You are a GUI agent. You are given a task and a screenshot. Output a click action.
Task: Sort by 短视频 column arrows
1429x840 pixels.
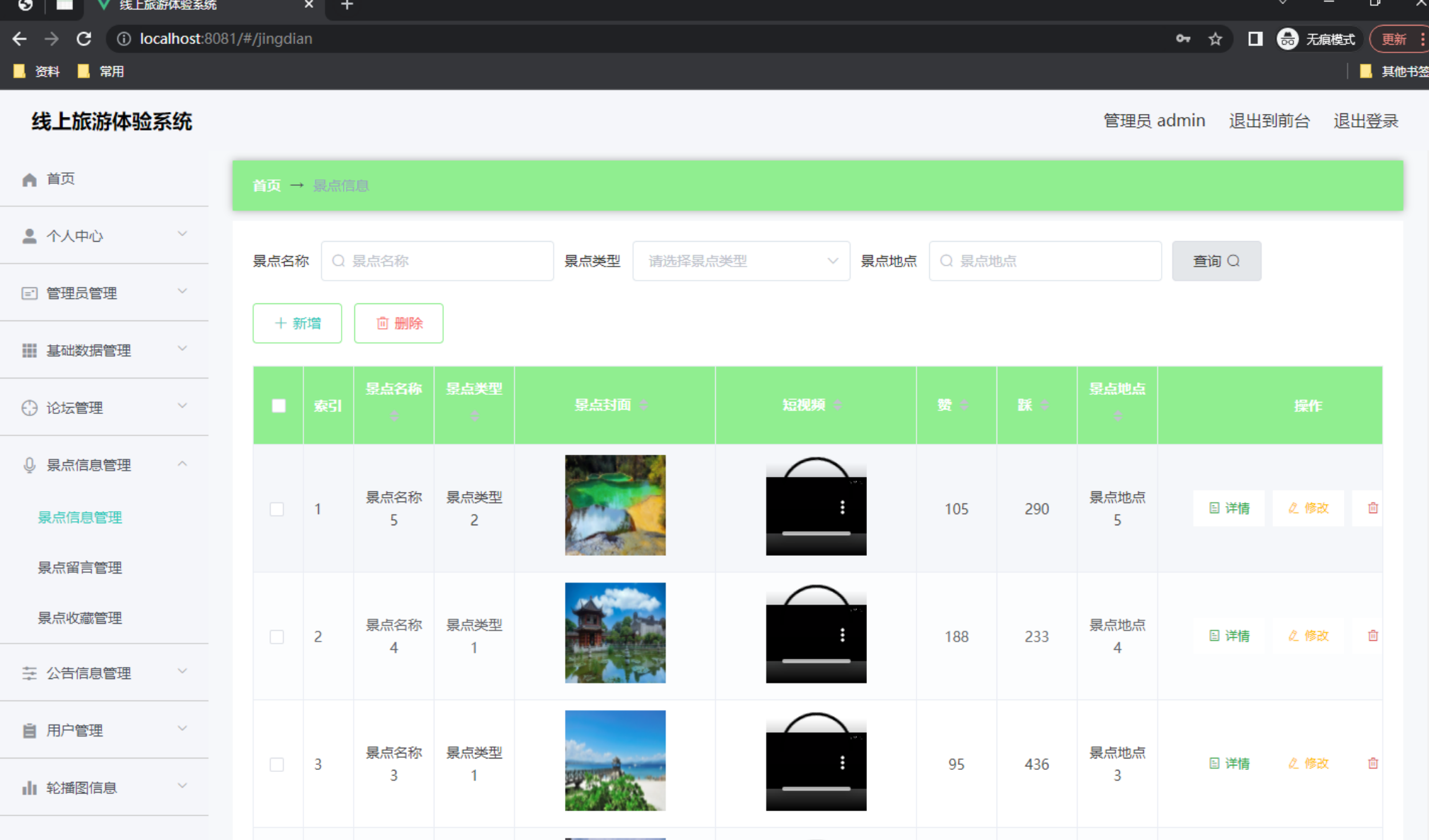click(838, 405)
